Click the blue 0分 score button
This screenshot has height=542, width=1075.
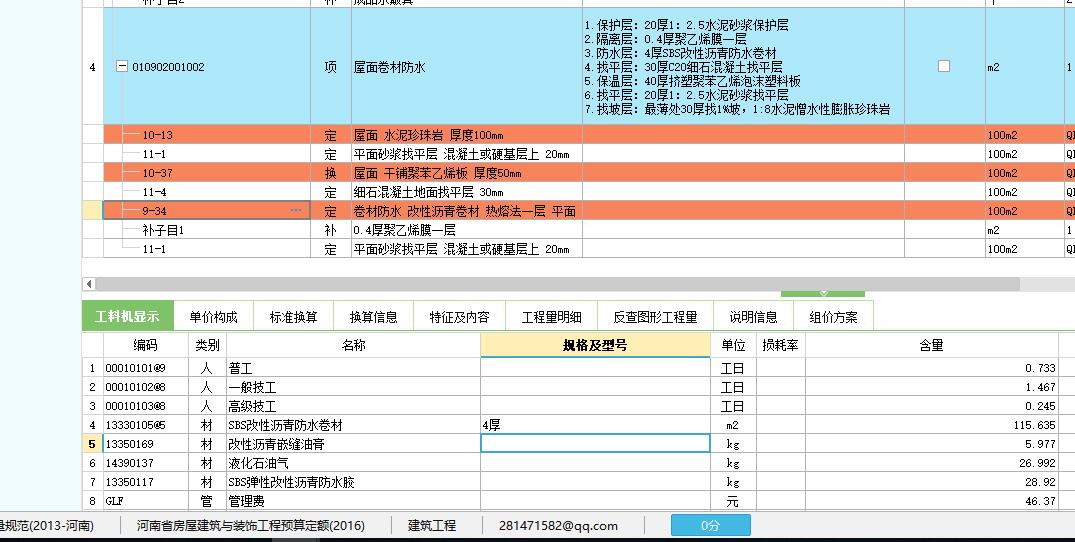click(x=710, y=526)
